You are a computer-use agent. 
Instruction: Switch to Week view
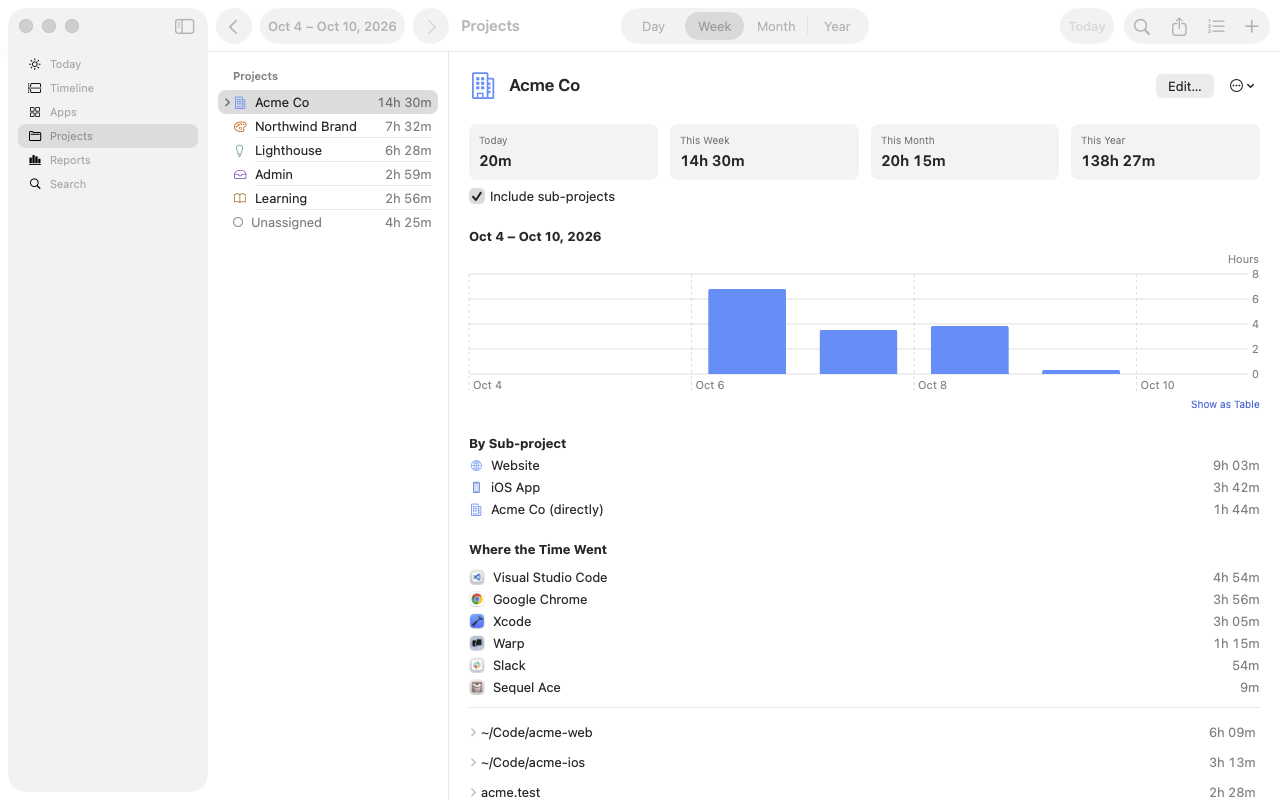[x=714, y=26]
